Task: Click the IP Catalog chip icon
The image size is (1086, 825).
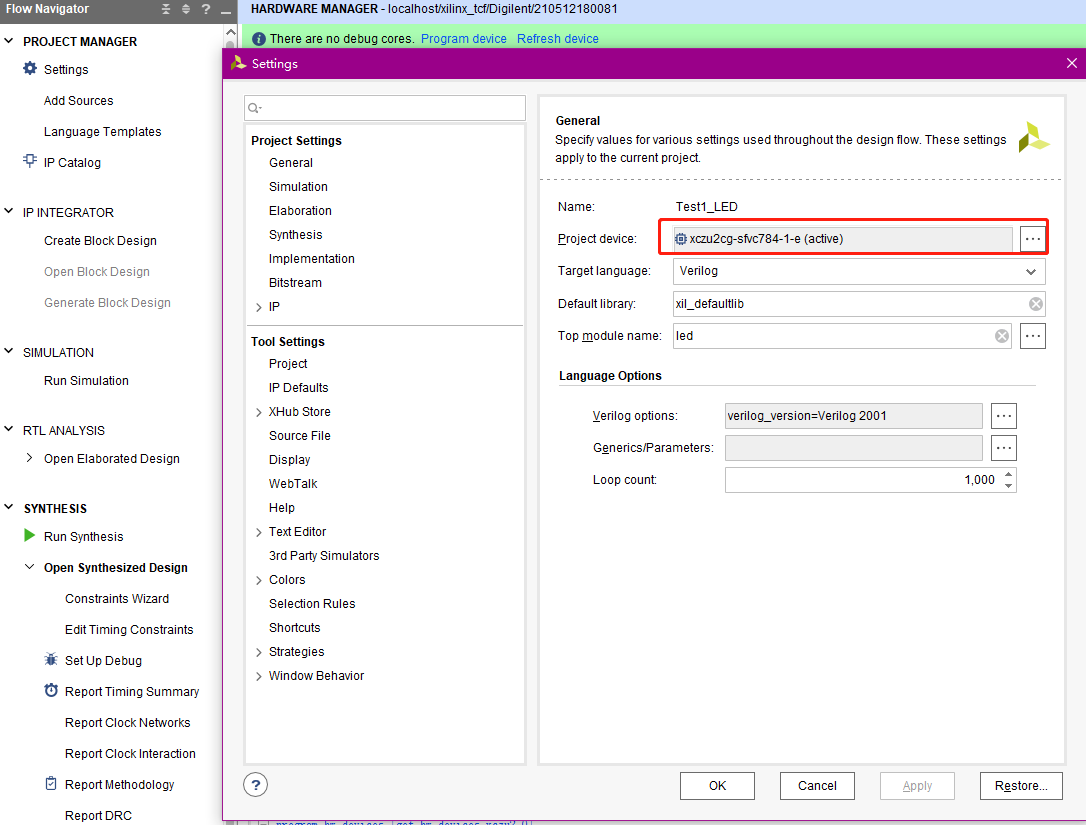Action: (30, 161)
